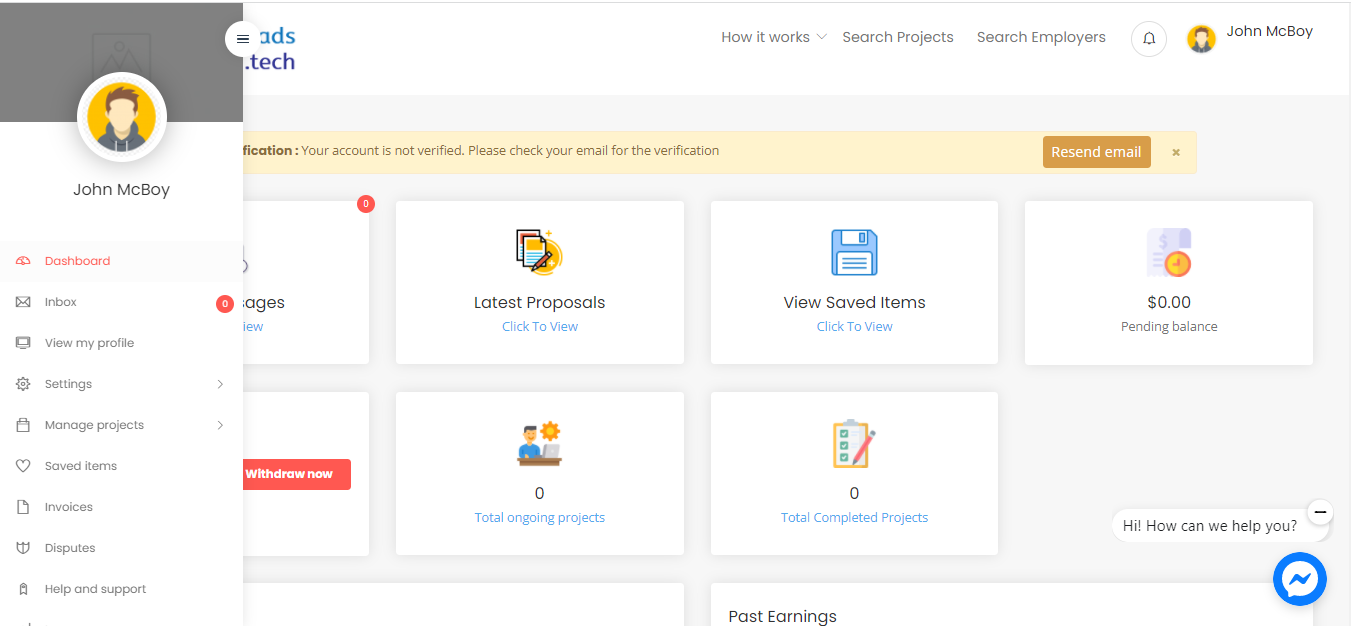Open Search Employers in top navigation
The width and height of the screenshot is (1351, 626).
tap(1041, 37)
